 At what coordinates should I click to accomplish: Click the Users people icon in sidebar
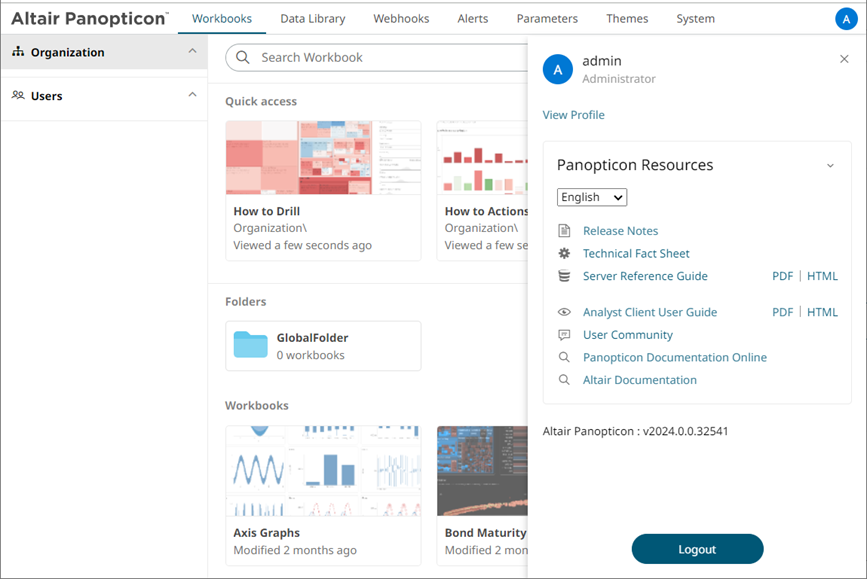coord(18,95)
